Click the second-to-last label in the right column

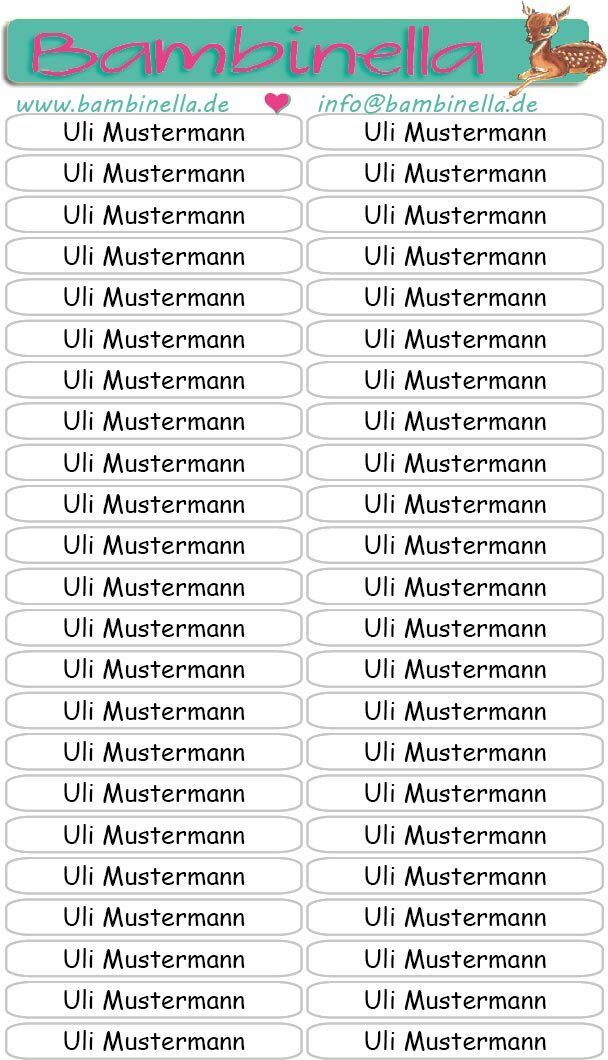coord(455,999)
